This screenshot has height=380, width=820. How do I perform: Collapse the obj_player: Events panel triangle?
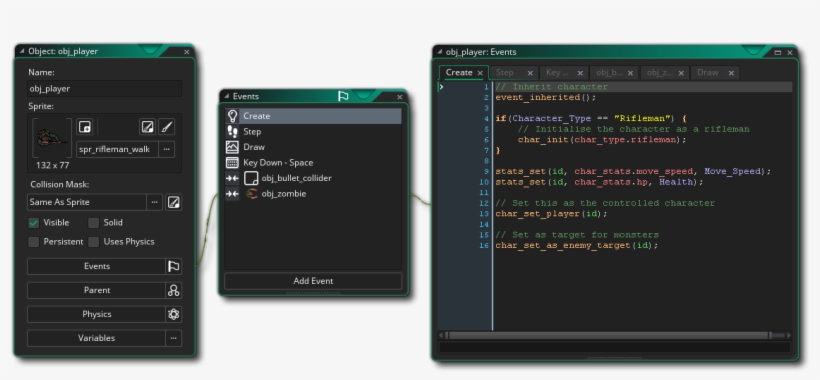click(439, 52)
